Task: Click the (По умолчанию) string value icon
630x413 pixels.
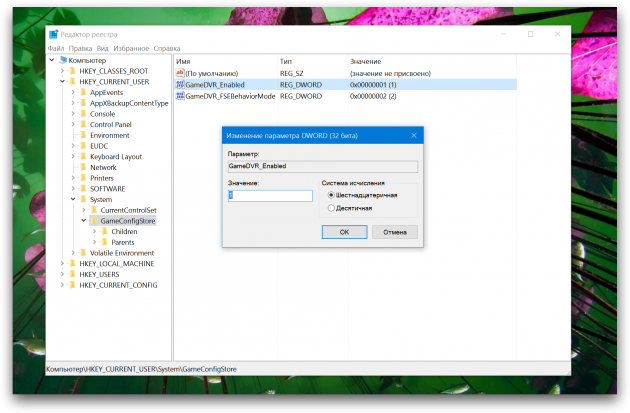Action: tap(180, 74)
